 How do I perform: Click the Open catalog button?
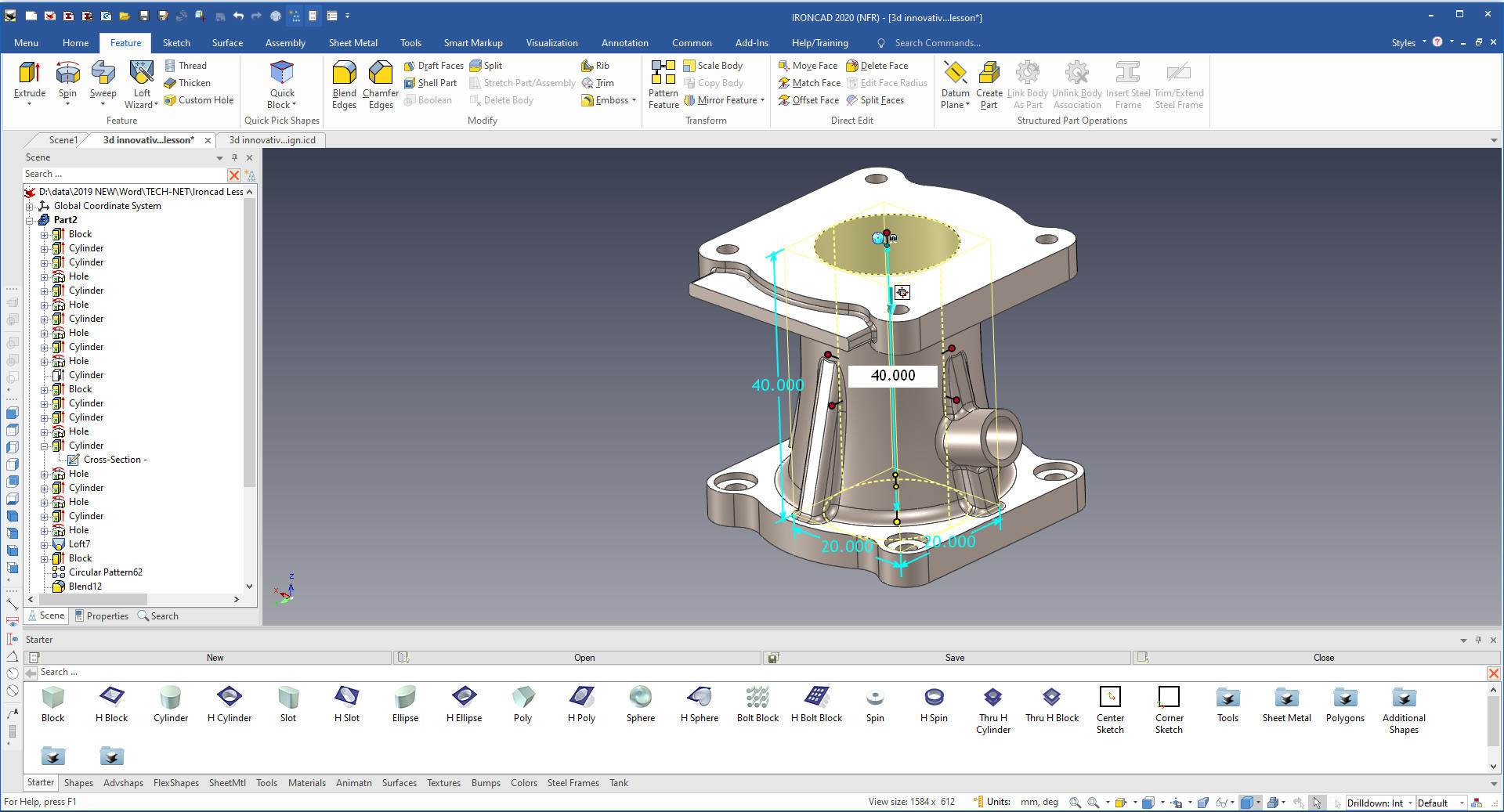(584, 658)
